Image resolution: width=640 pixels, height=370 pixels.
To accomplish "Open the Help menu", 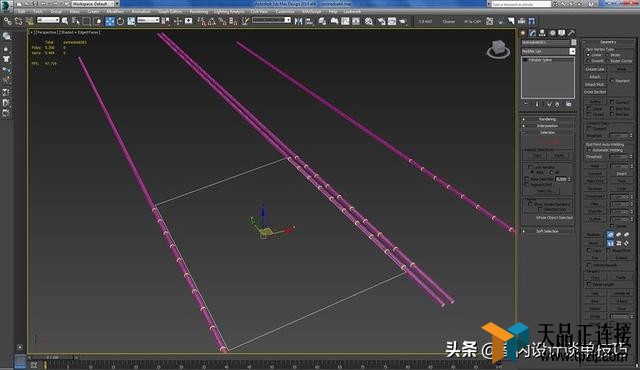I will (333, 12).
